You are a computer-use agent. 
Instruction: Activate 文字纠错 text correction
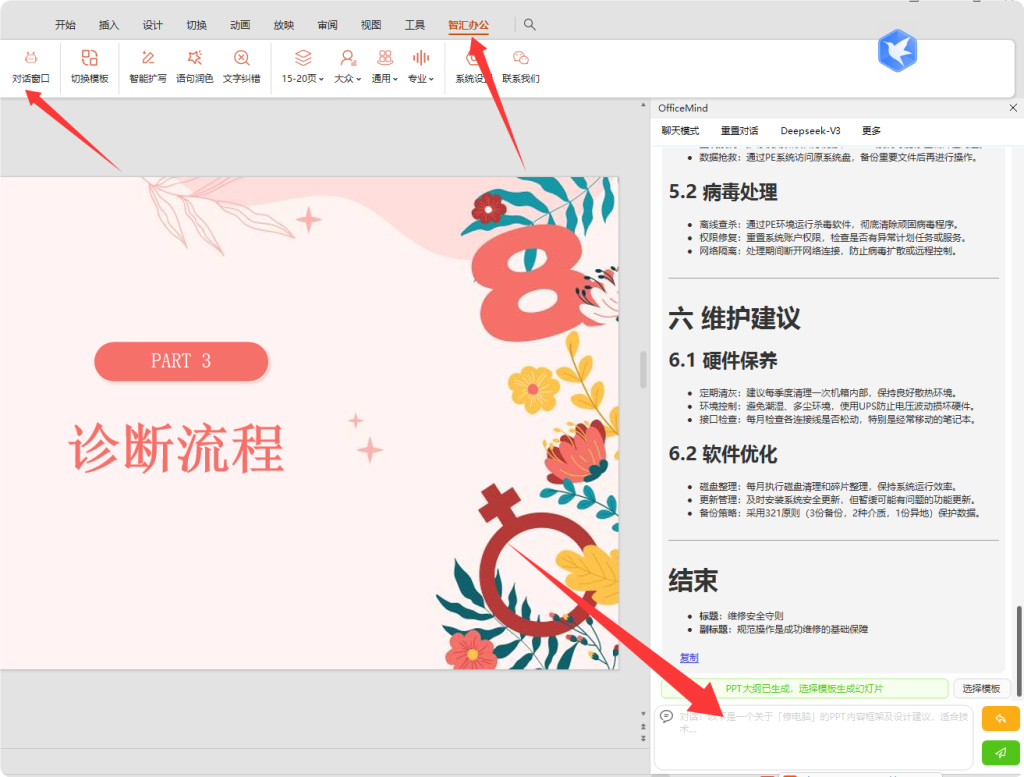pyautogui.click(x=242, y=66)
